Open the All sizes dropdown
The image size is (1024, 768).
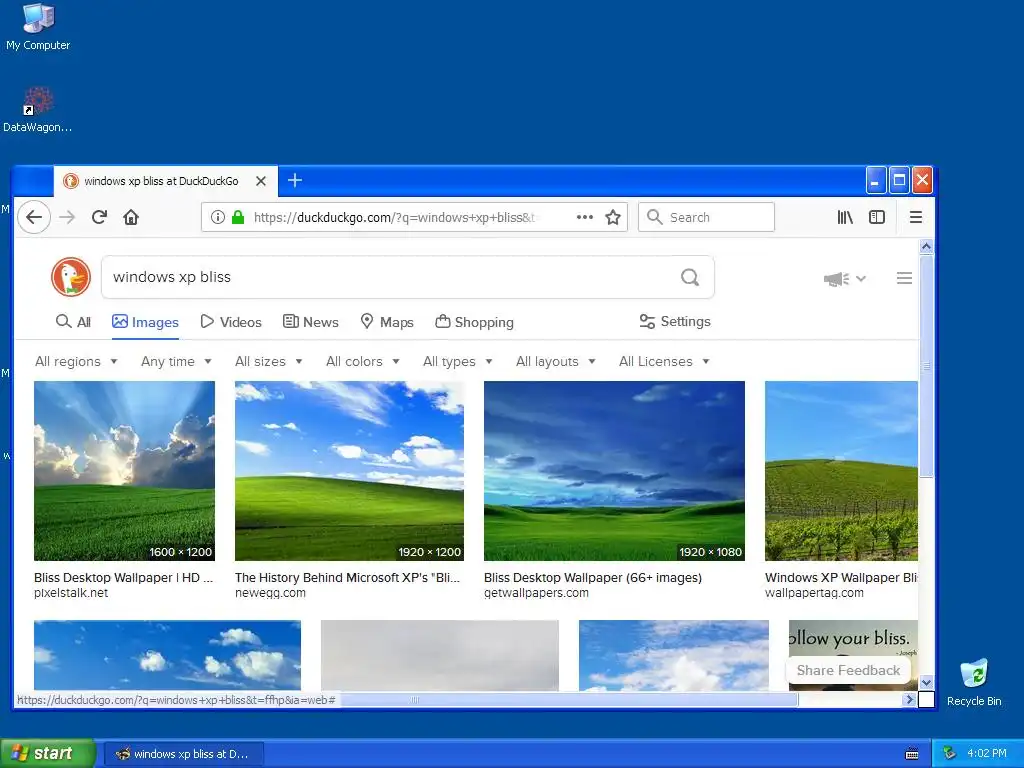click(x=268, y=361)
